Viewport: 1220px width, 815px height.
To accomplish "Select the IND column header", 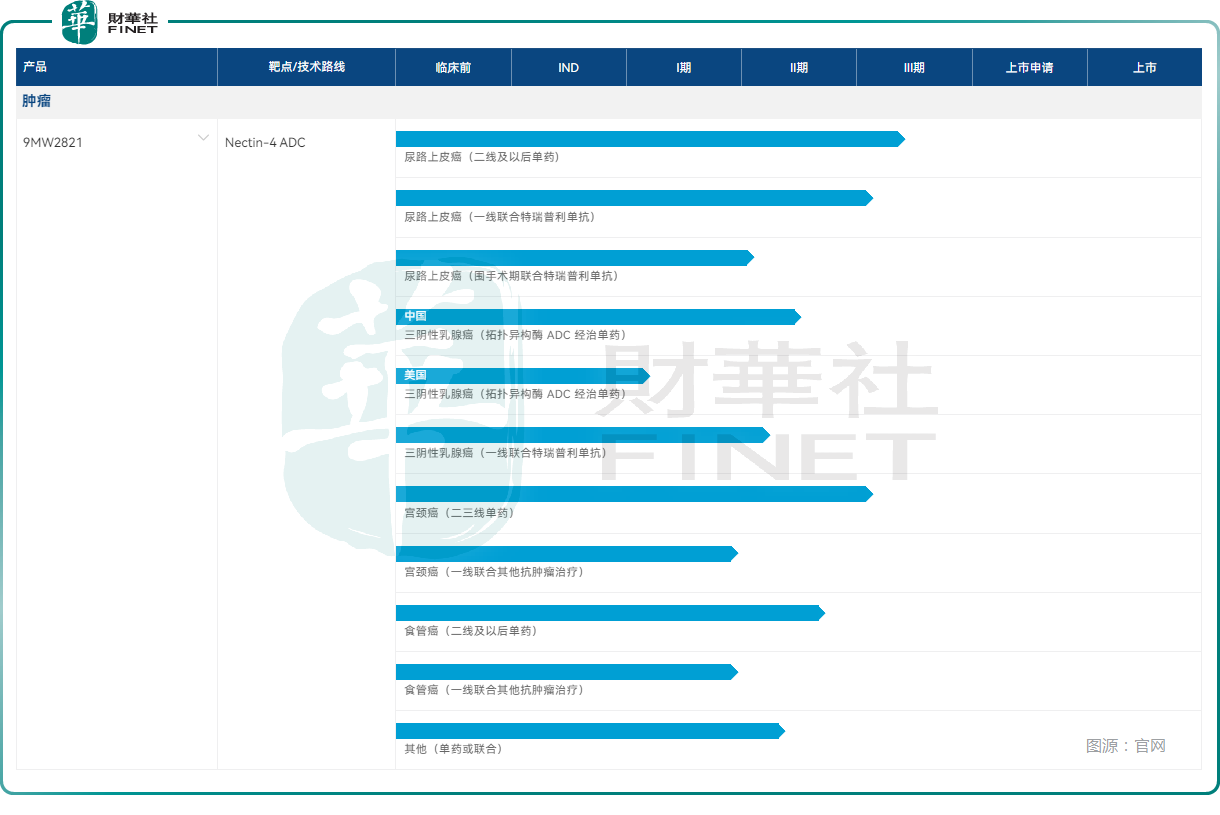I will [568, 68].
